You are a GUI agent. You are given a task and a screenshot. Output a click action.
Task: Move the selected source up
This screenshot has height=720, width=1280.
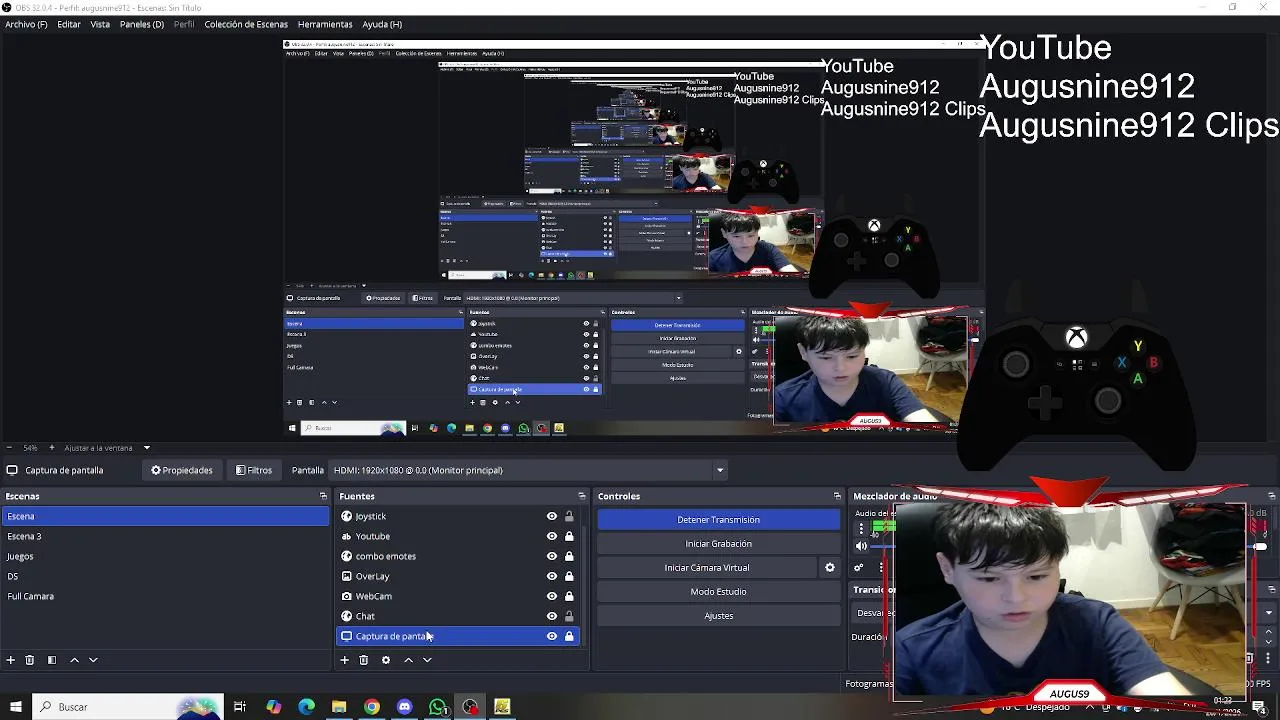click(x=408, y=660)
